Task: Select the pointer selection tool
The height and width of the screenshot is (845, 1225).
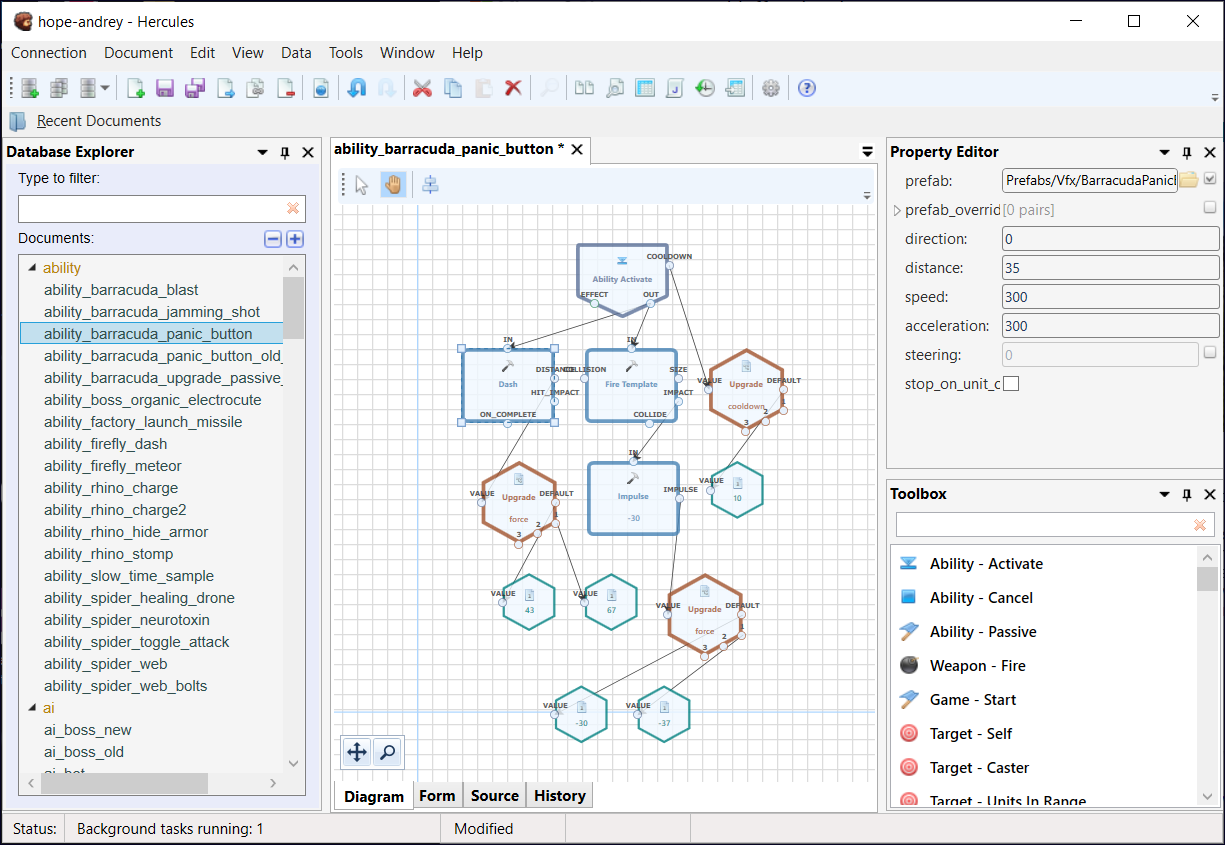Action: tap(362, 185)
